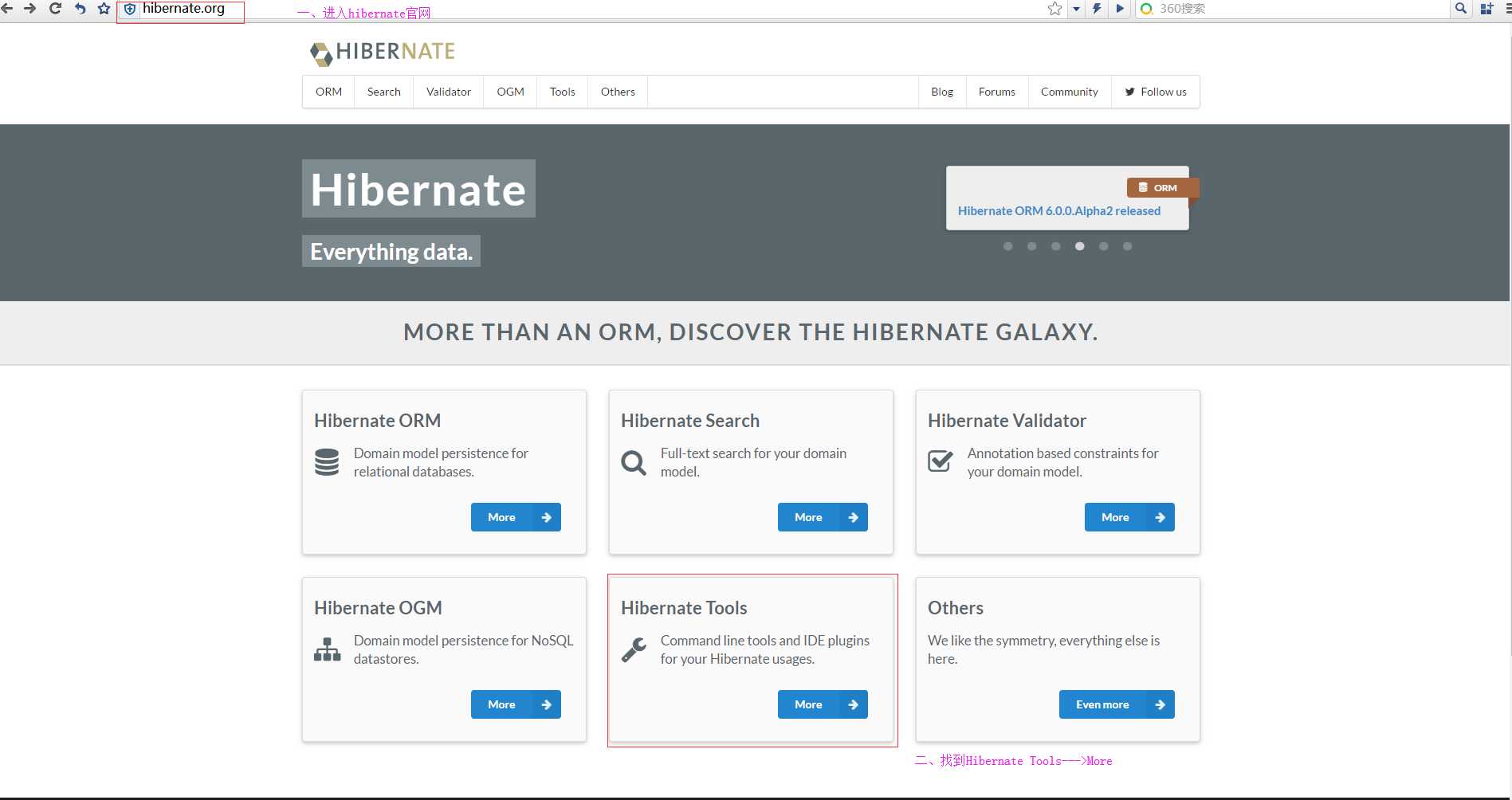Open the Community navigation link
1512x800 pixels.
1070,92
